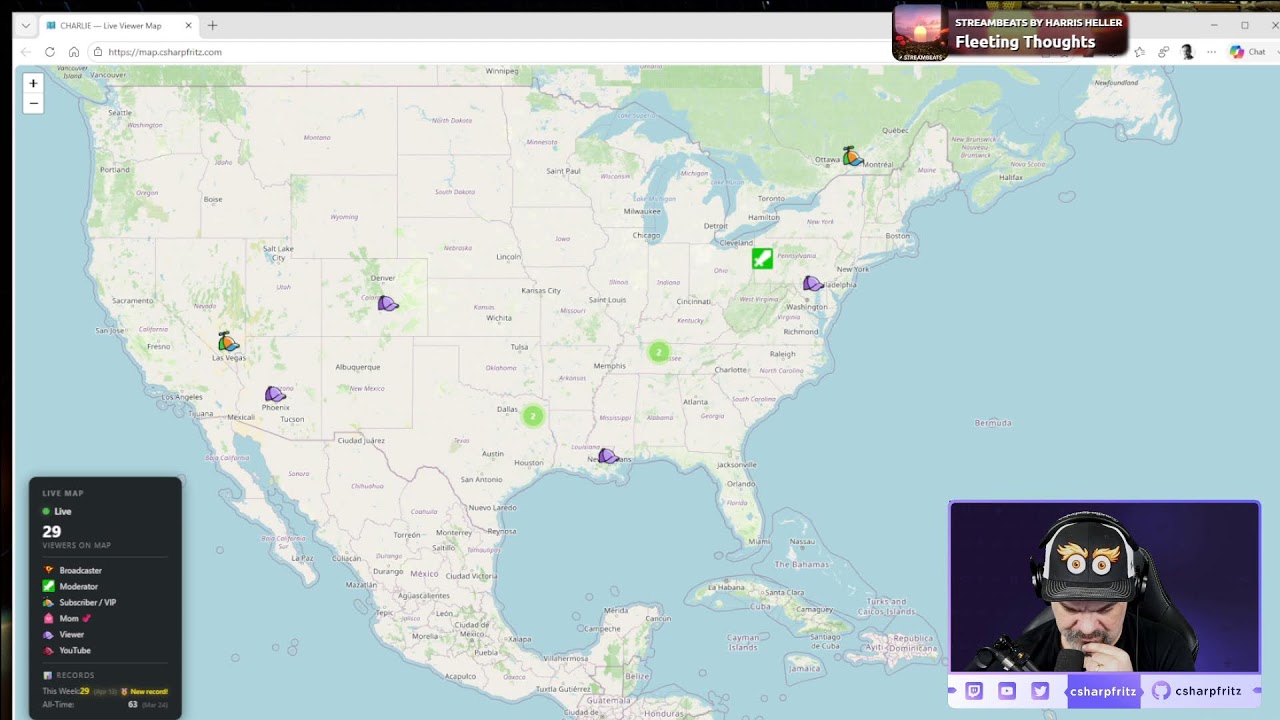Click the Moderator legend label
This screenshot has width=1280, height=720.
click(79, 586)
